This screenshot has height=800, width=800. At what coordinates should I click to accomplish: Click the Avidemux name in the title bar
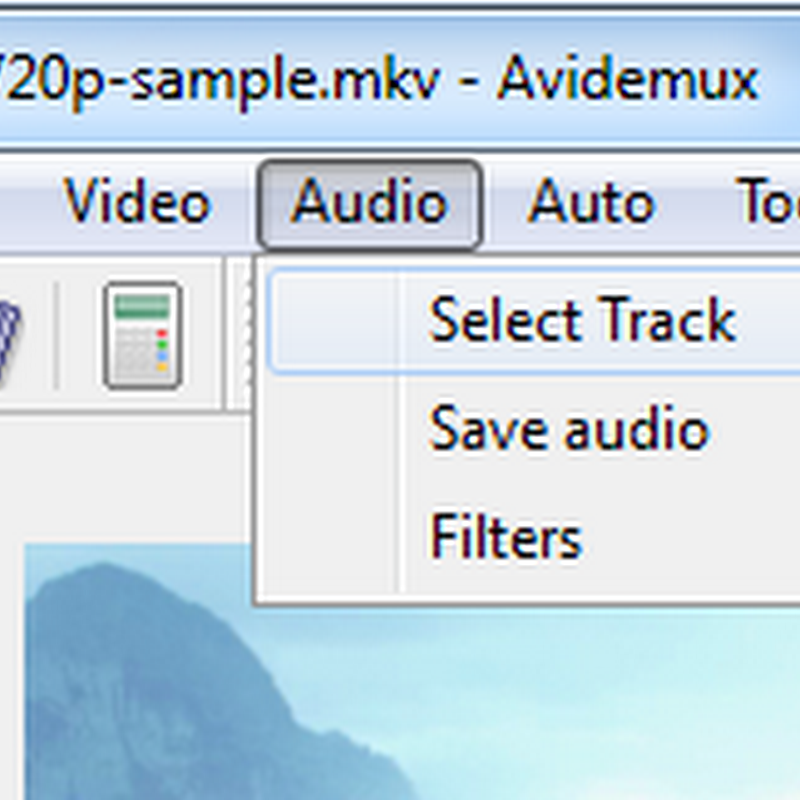(x=627, y=78)
